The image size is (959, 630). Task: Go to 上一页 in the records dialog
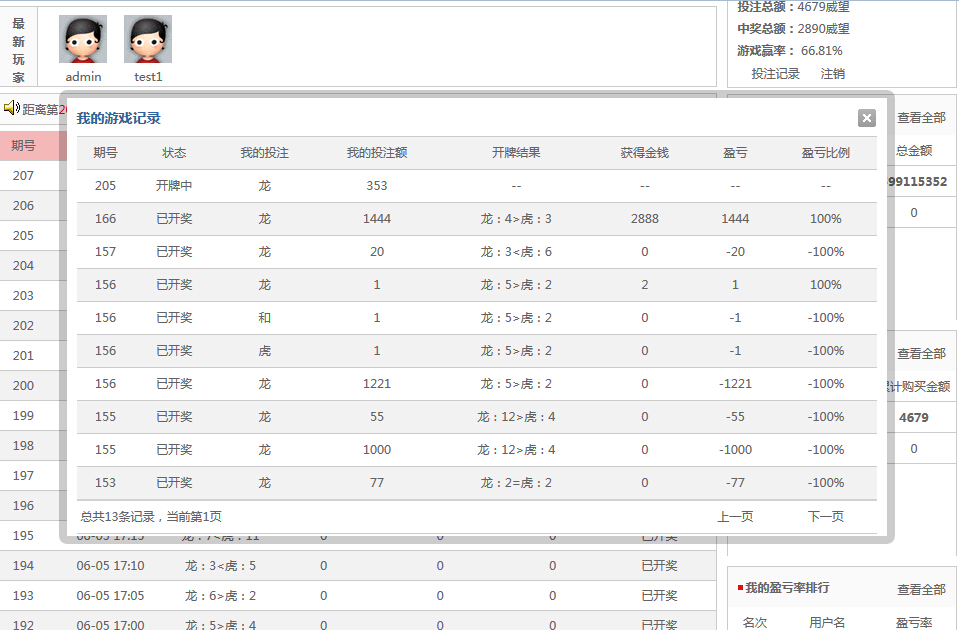click(735, 516)
